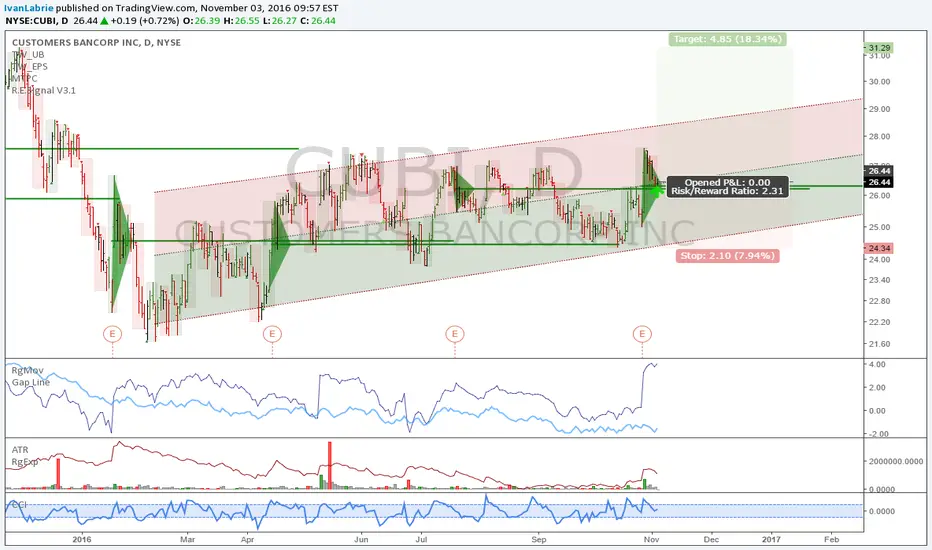Click the 31.29 target price tag
932x550 pixels.
click(x=879, y=48)
